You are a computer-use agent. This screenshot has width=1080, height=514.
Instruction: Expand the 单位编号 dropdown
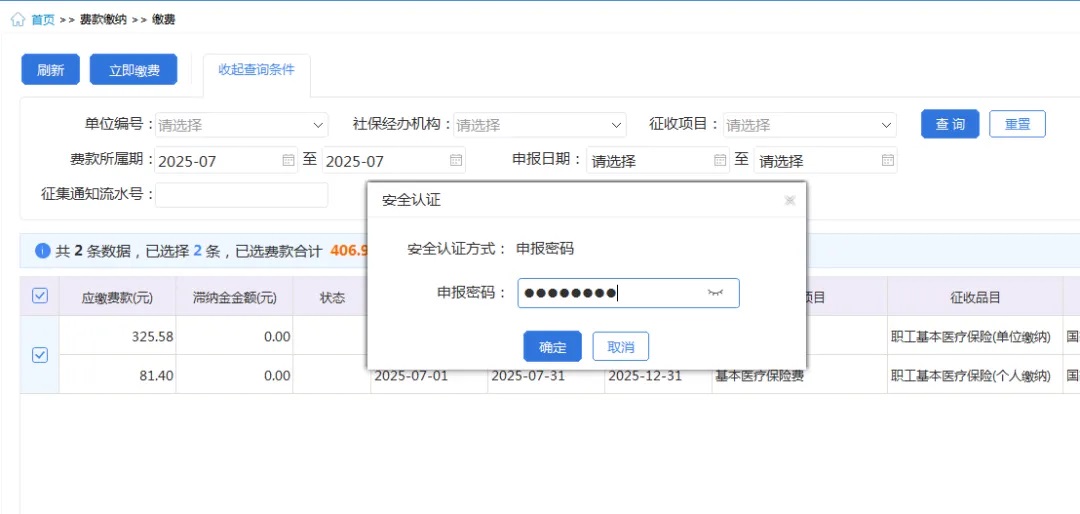pos(319,125)
